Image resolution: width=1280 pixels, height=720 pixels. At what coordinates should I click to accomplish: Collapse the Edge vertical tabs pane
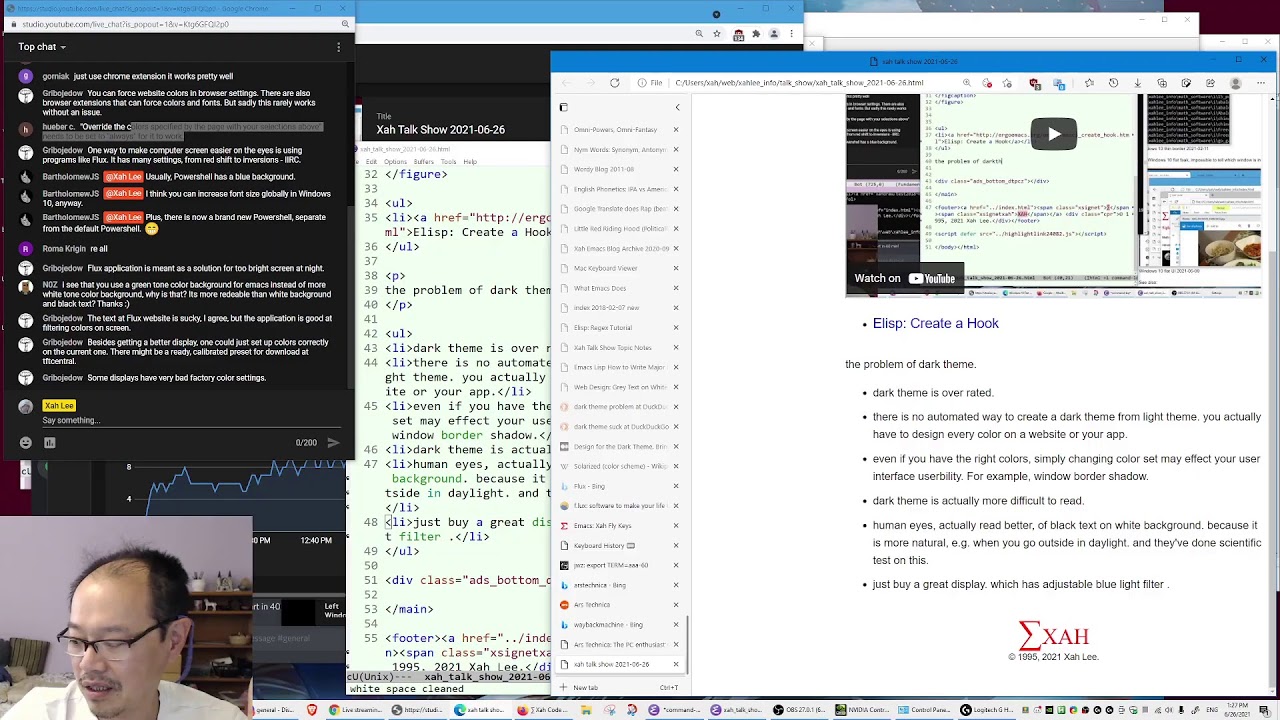point(677,107)
